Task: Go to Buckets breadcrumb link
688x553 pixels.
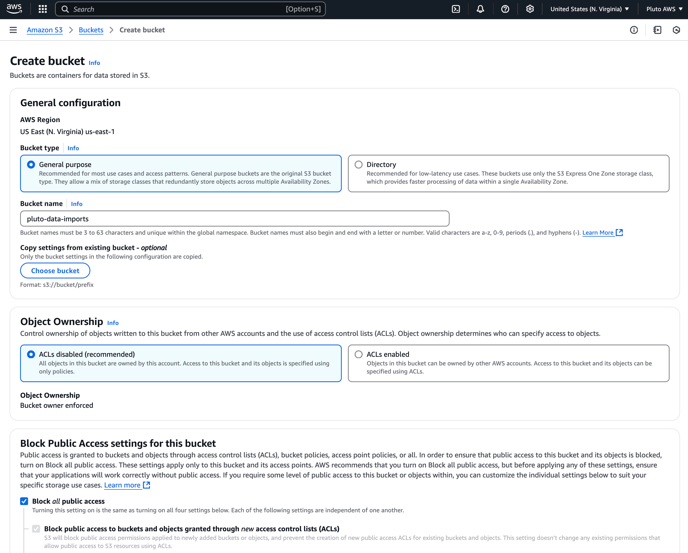Action: click(x=91, y=30)
